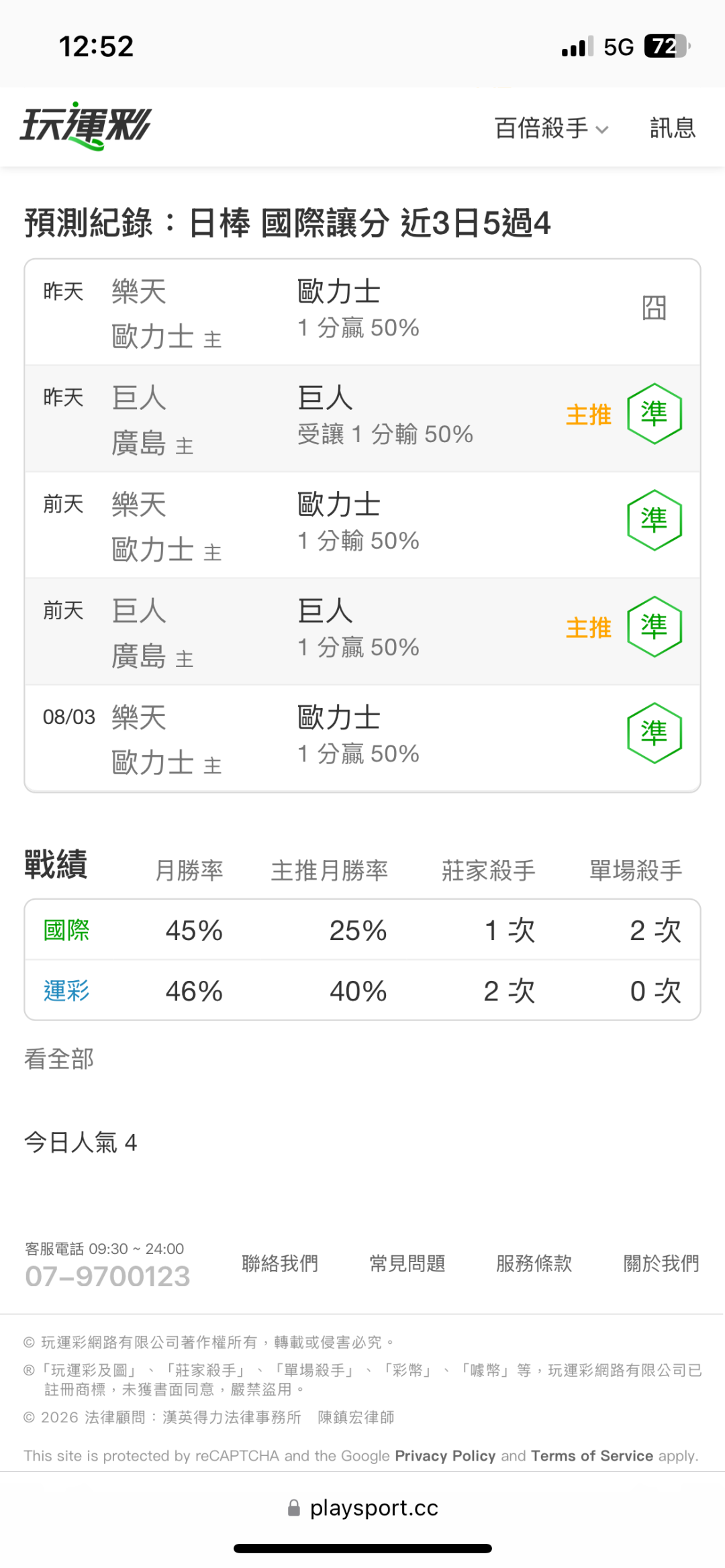The image size is (725, 1568).
Task: Tap the 玩運彩 logo
Action: click(x=86, y=126)
